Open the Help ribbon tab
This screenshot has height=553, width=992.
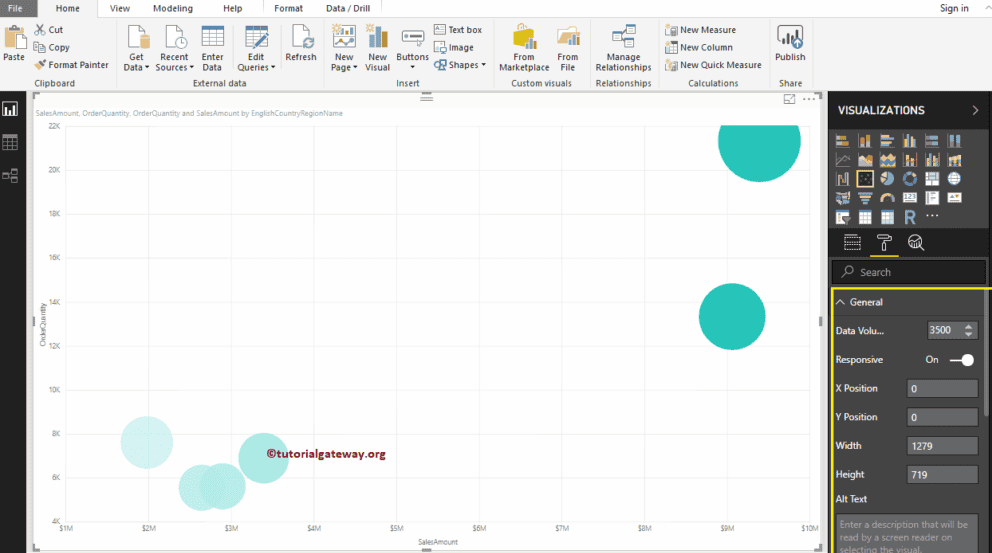pyautogui.click(x=232, y=8)
